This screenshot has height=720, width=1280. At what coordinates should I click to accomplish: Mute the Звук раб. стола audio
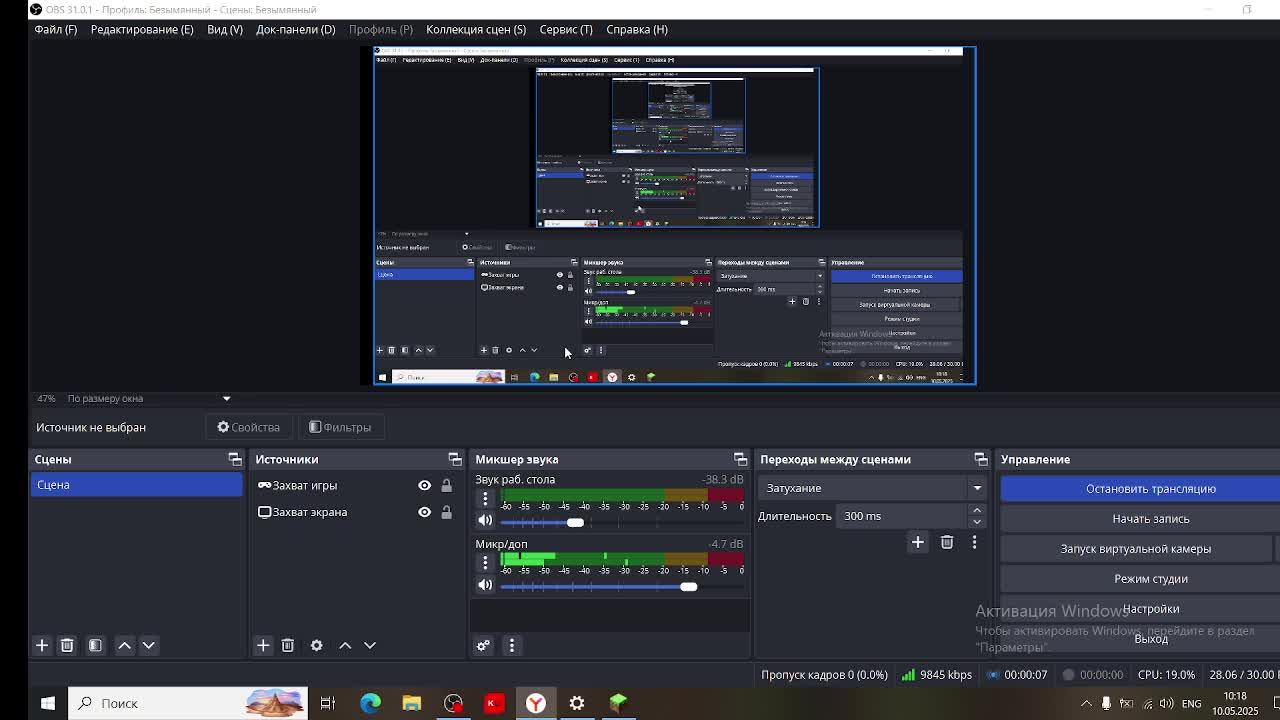coord(485,521)
